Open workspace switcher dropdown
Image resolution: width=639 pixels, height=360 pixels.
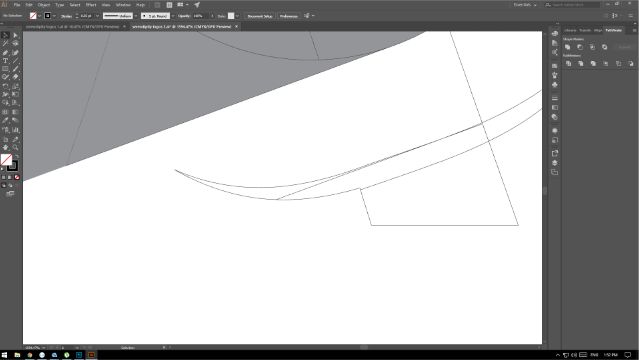coord(525,5)
